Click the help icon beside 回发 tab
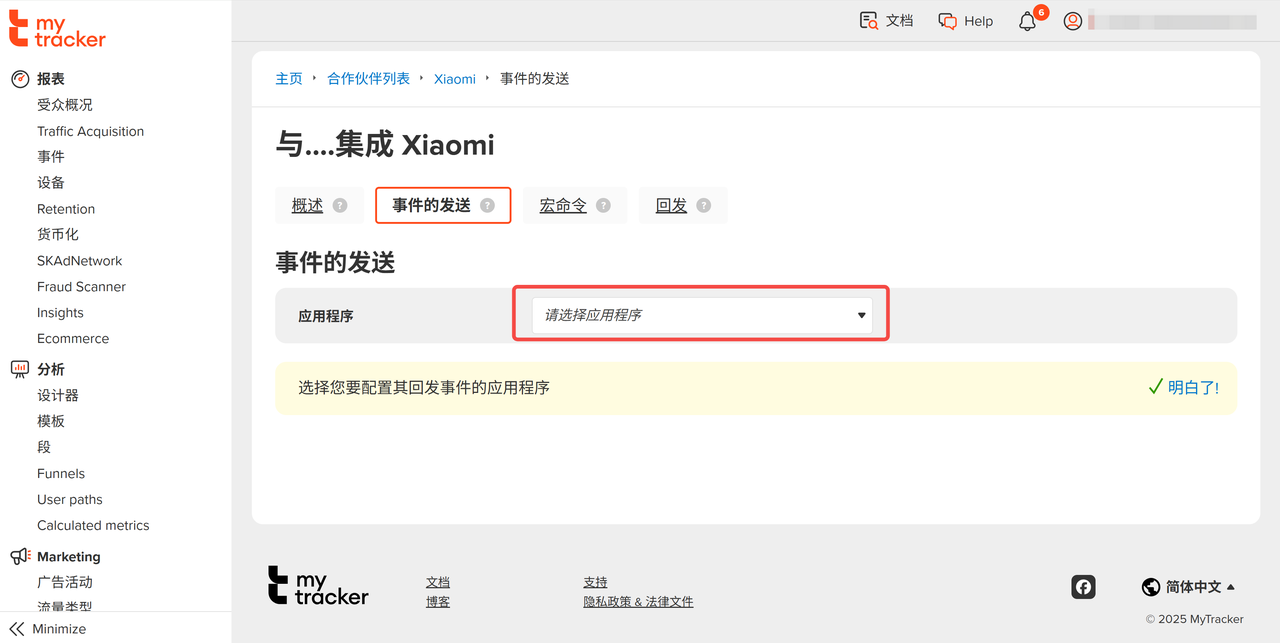The height and width of the screenshot is (643, 1280). pos(704,205)
